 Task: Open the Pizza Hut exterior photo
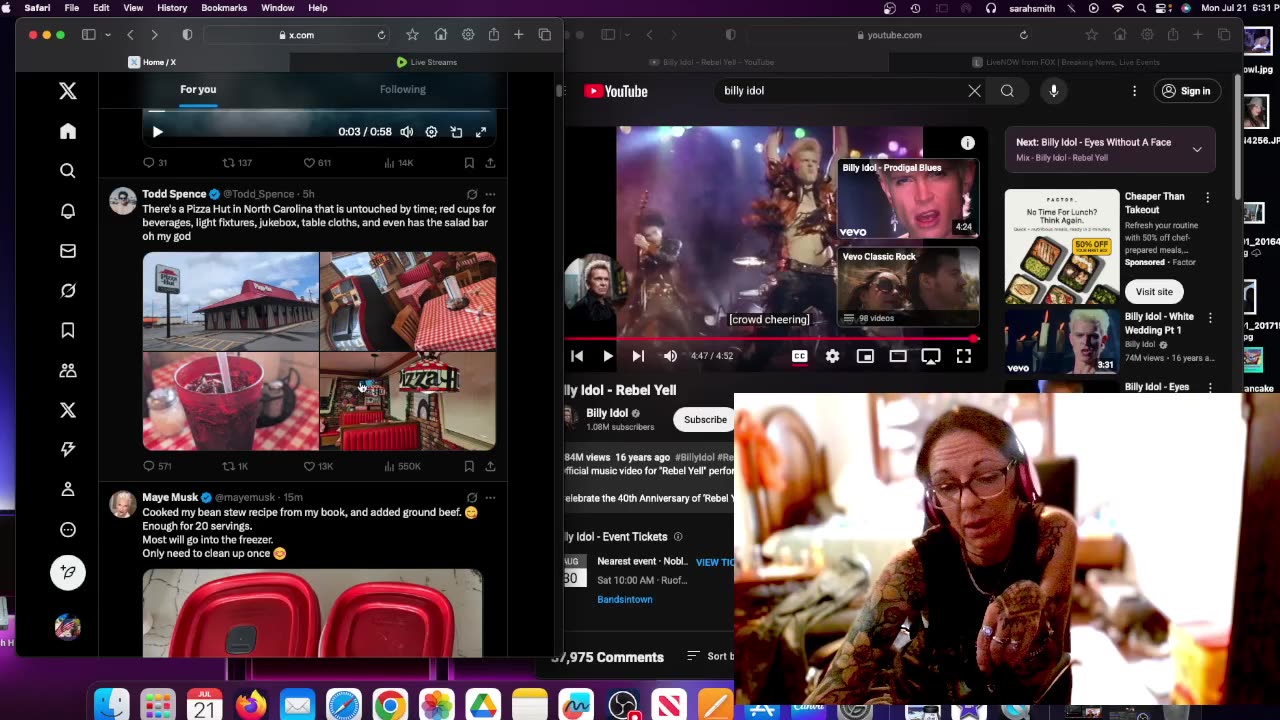pos(230,301)
